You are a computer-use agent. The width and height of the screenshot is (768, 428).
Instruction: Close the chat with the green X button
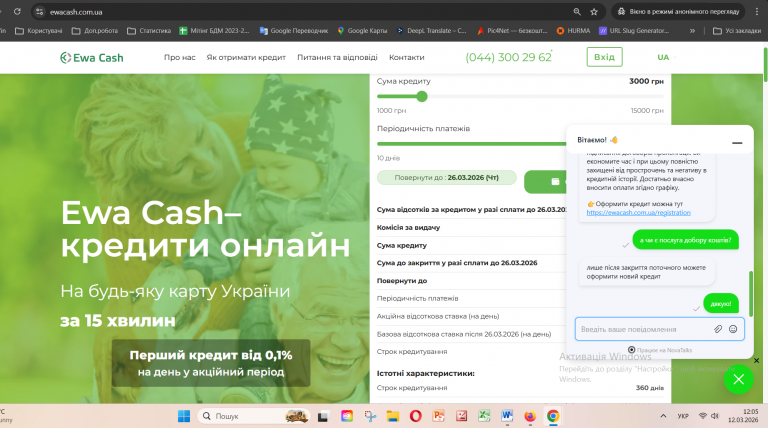pyautogui.click(x=739, y=379)
